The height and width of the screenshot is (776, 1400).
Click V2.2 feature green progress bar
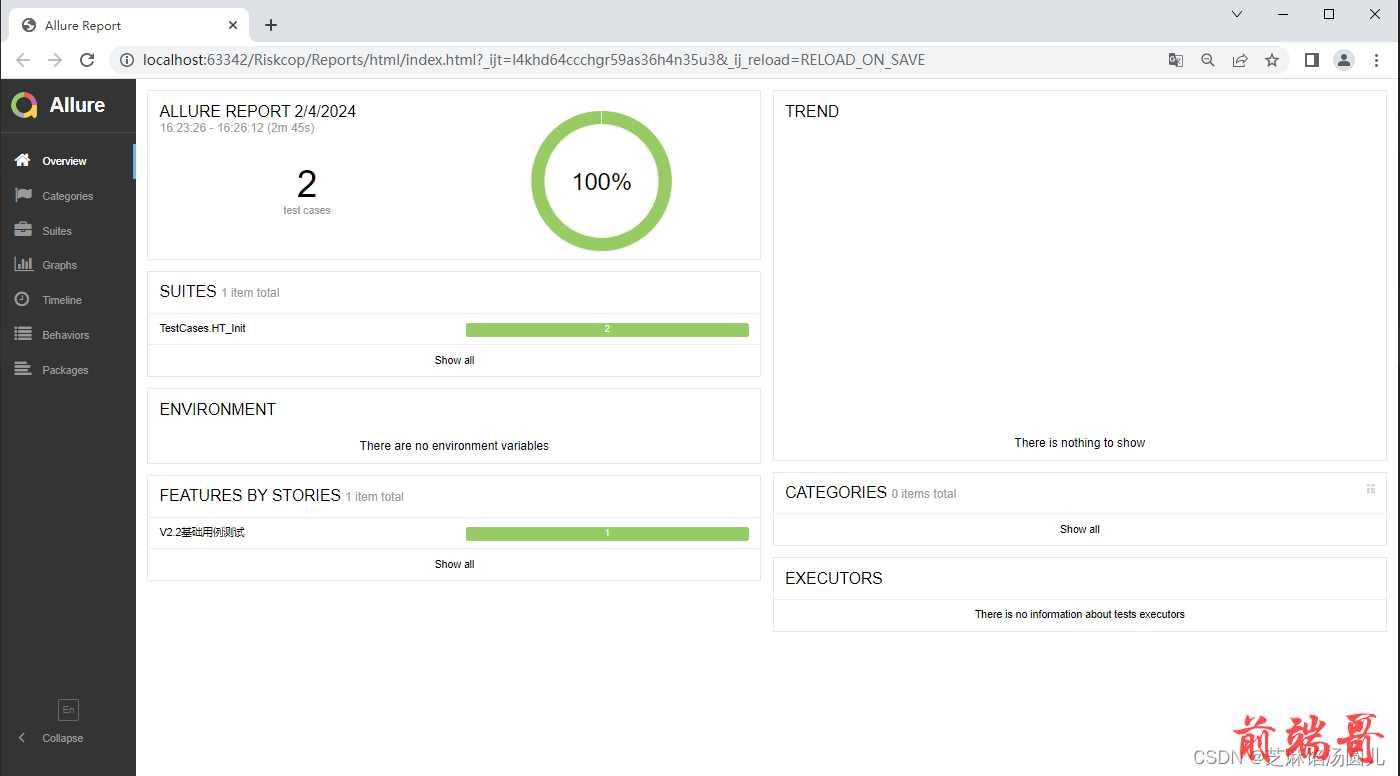click(607, 534)
